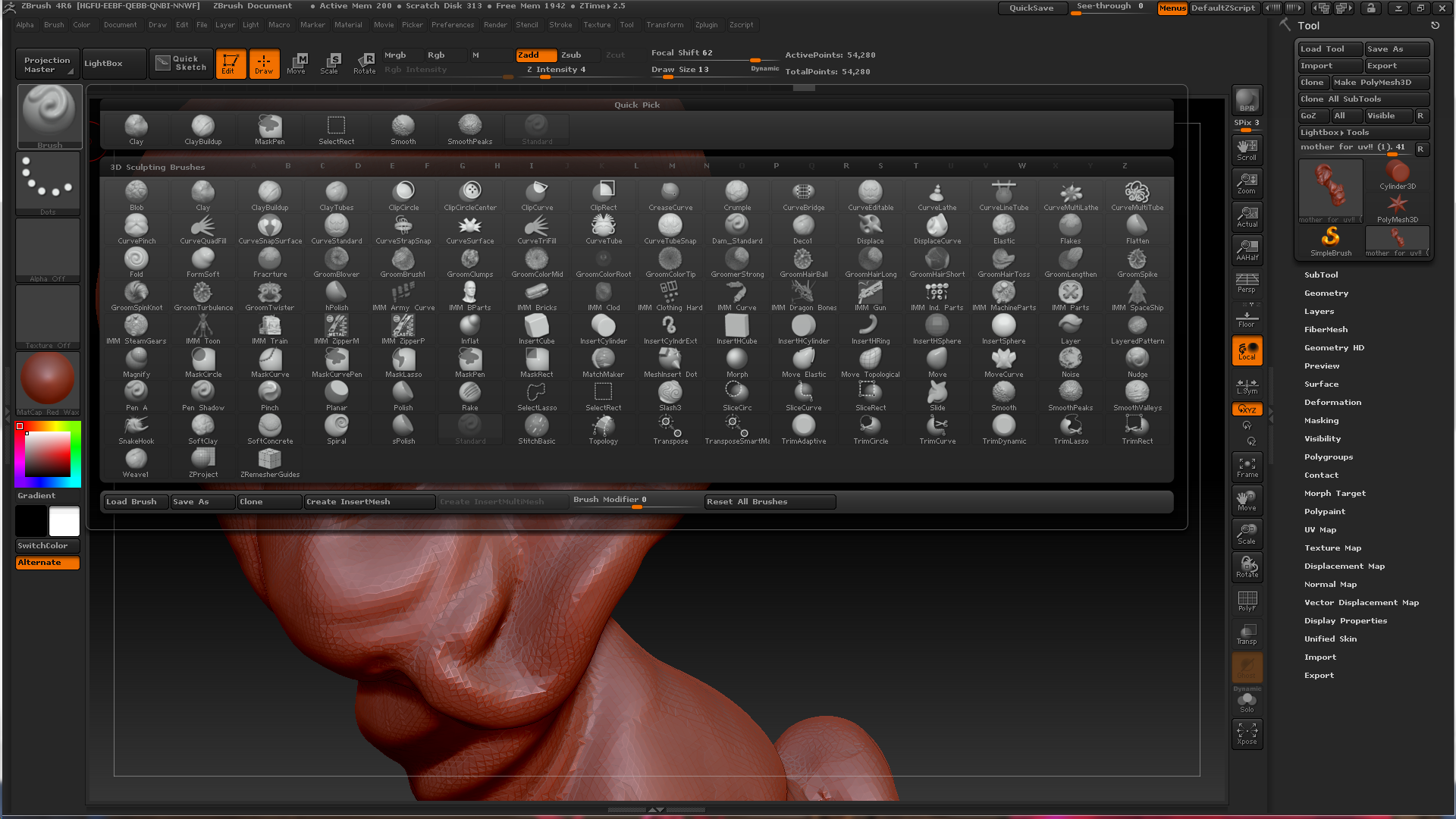Expand the Display Properties section
1456x819 pixels.
[1345, 621]
